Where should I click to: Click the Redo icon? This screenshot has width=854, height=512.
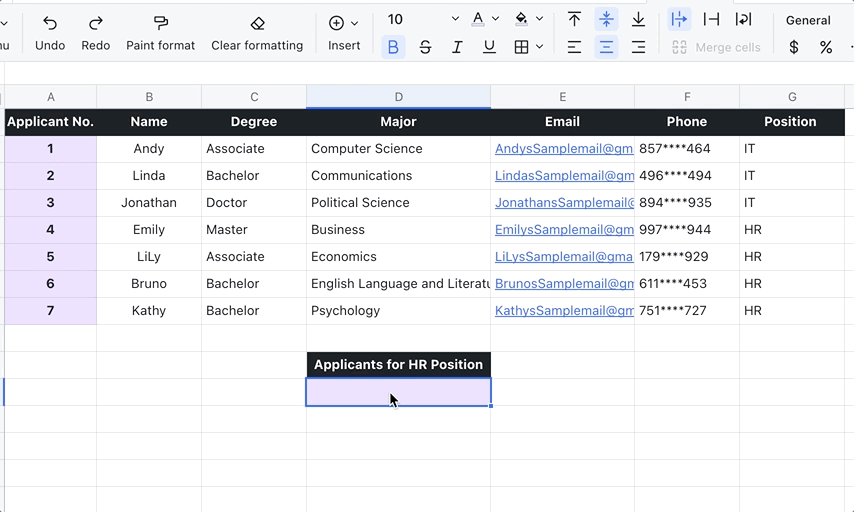click(x=96, y=23)
